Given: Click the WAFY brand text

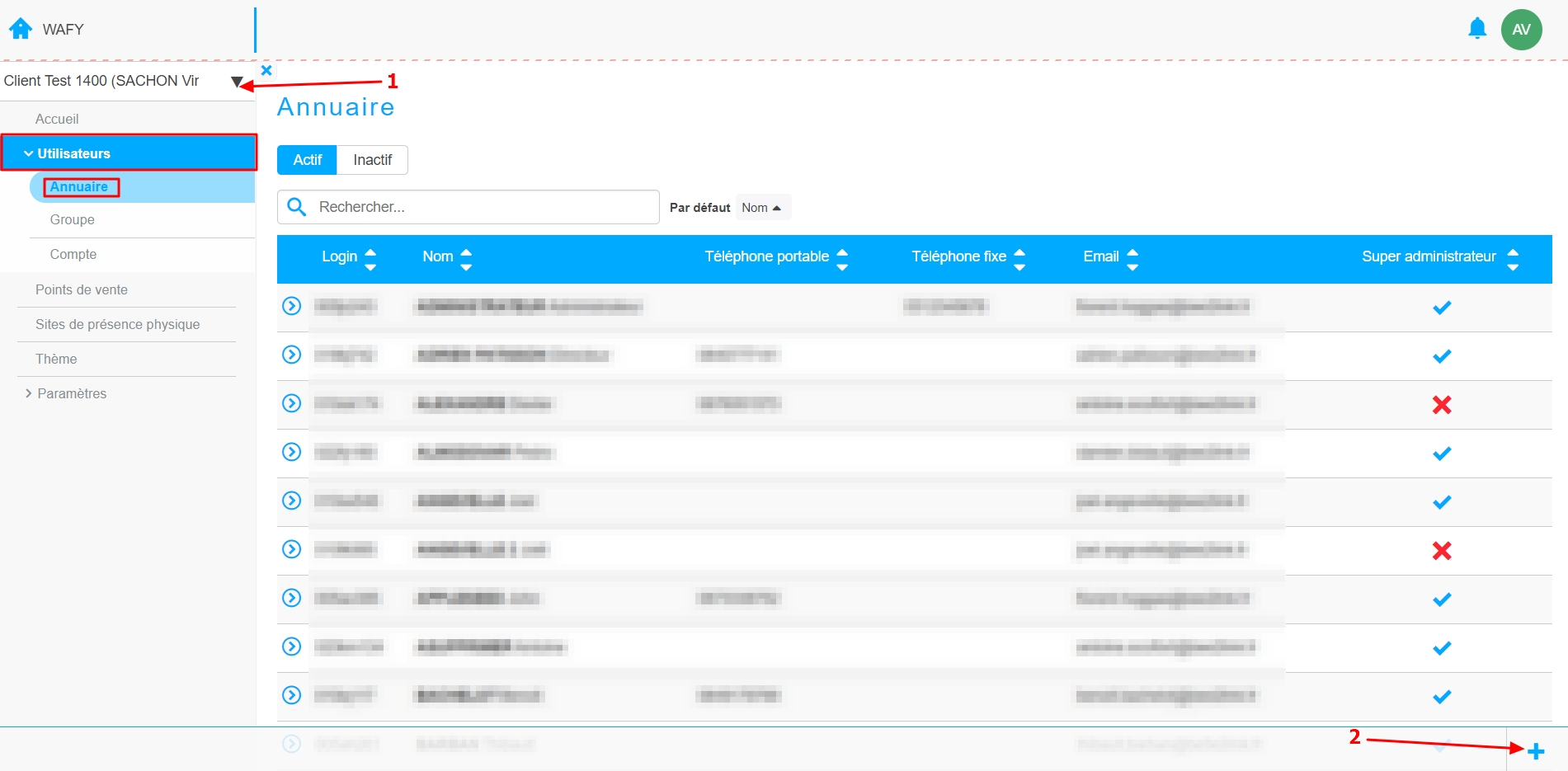Looking at the screenshot, I should tap(64, 30).
